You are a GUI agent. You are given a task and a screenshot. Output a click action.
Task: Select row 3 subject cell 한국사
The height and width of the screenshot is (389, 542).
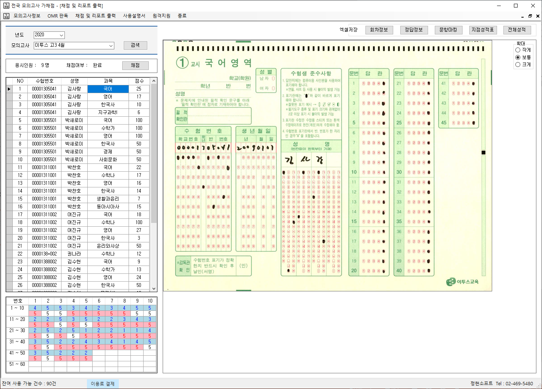click(108, 104)
